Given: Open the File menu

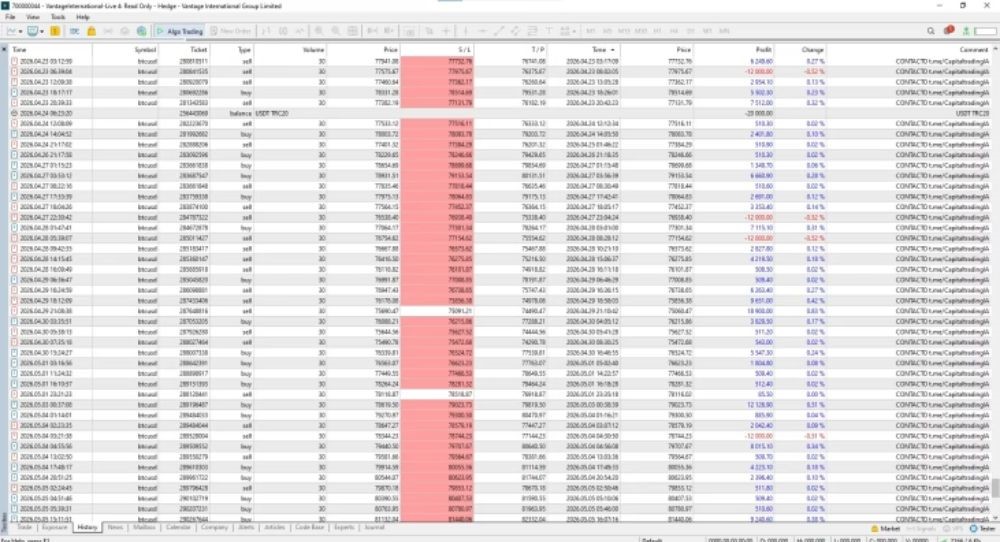Looking at the screenshot, I should point(10,17).
